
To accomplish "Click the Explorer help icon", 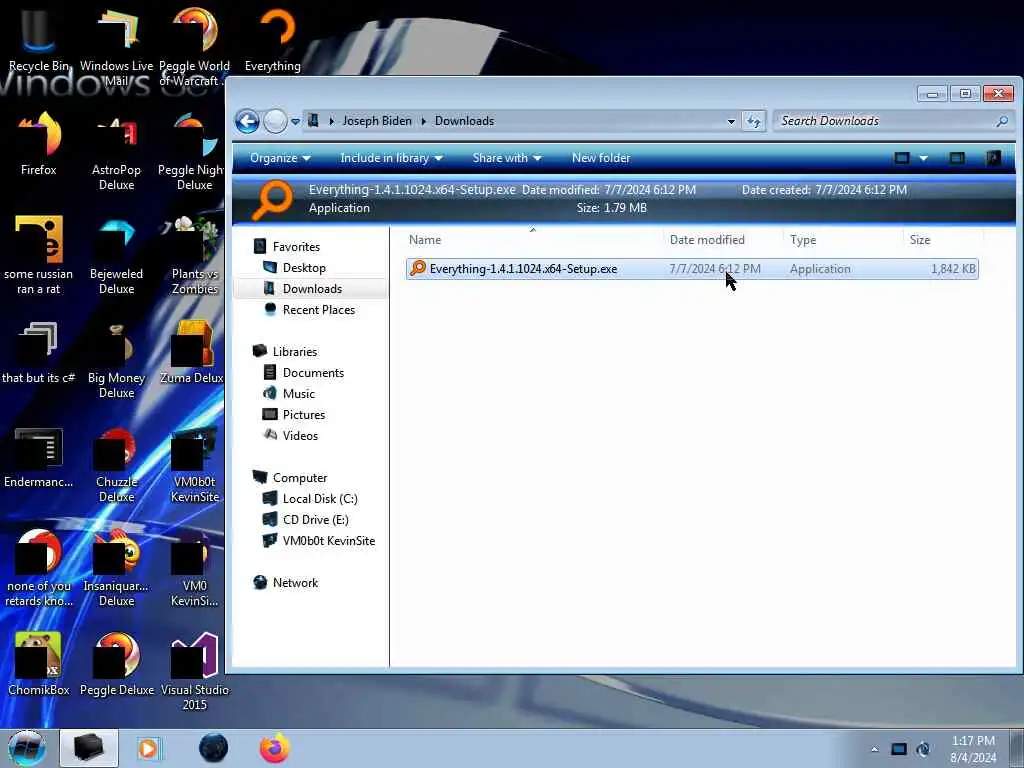I will pyautogui.click(x=993, y=158).
